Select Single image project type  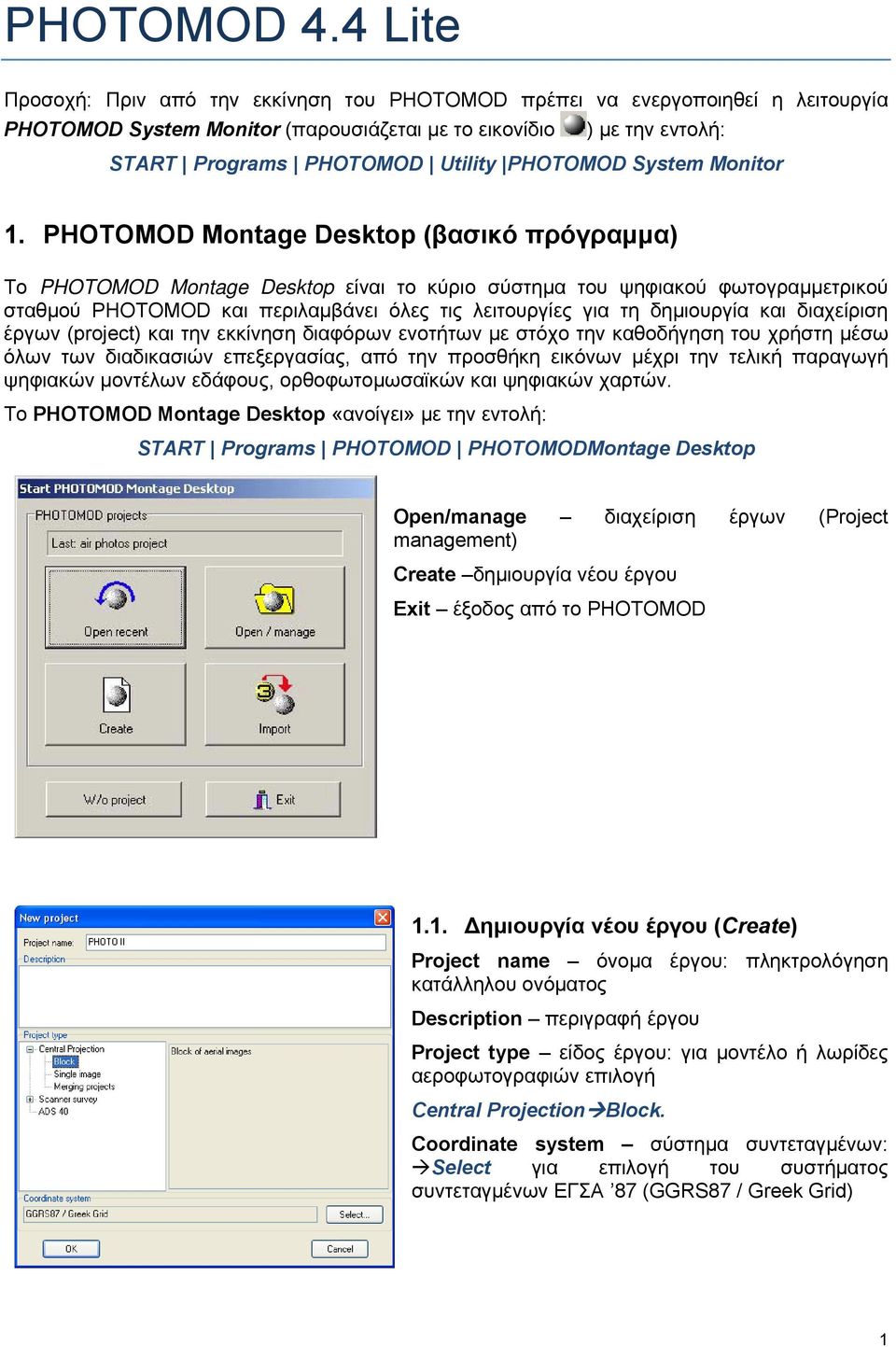[x=77, y=1074]
